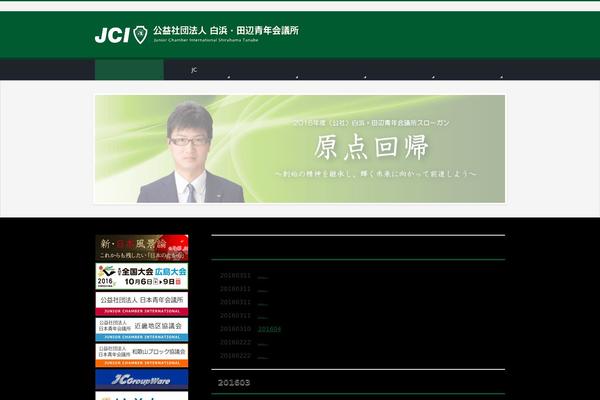600x400 pixels.
Task: Open the 全国大会 広島大会 banner
Action: click(142, 276)
